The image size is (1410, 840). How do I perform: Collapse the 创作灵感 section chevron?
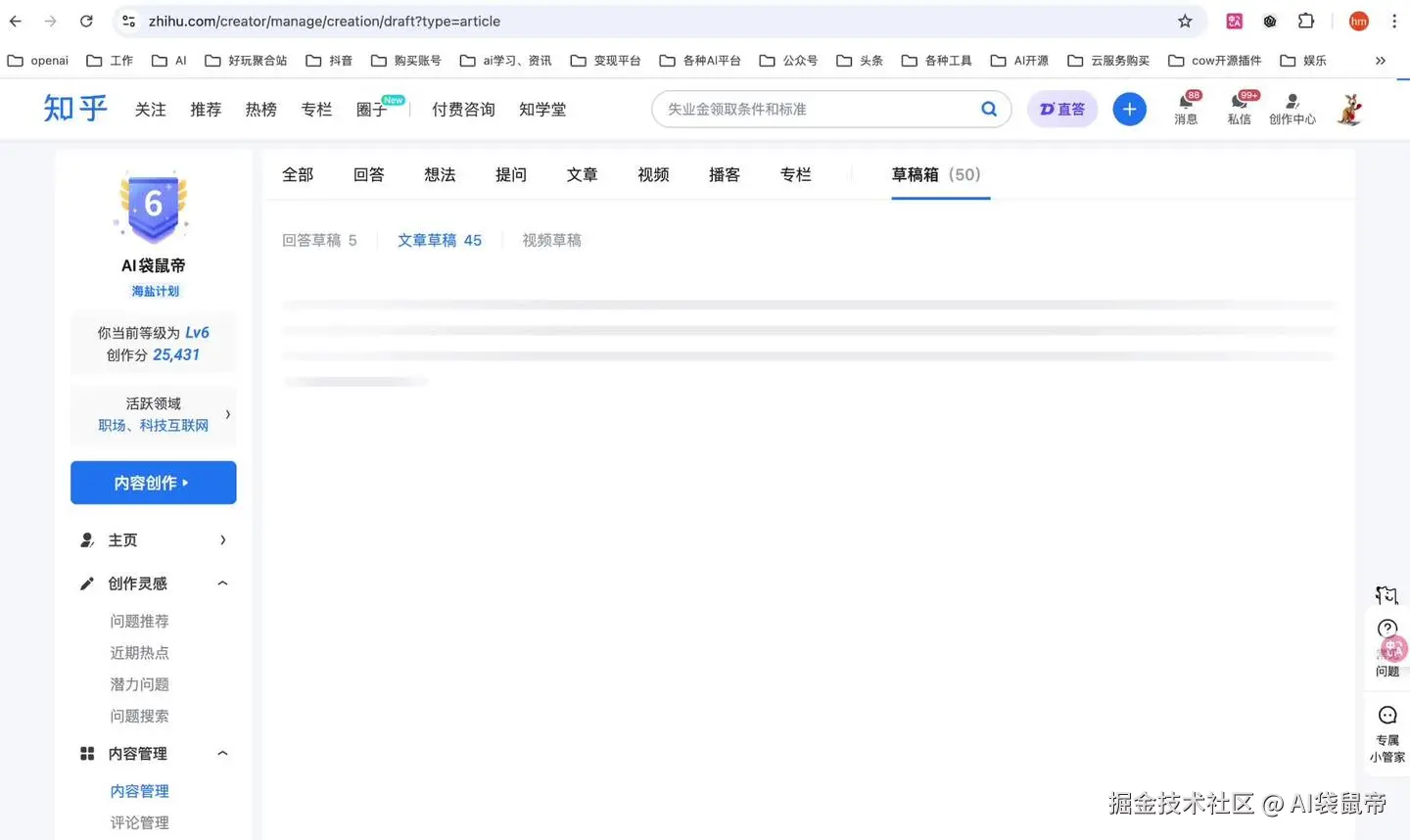(x=222, y=583)
